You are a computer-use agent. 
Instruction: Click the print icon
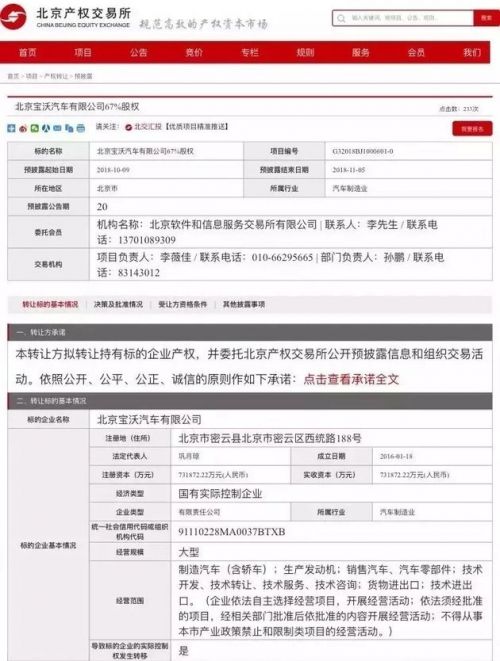click(x=81, y=128)
